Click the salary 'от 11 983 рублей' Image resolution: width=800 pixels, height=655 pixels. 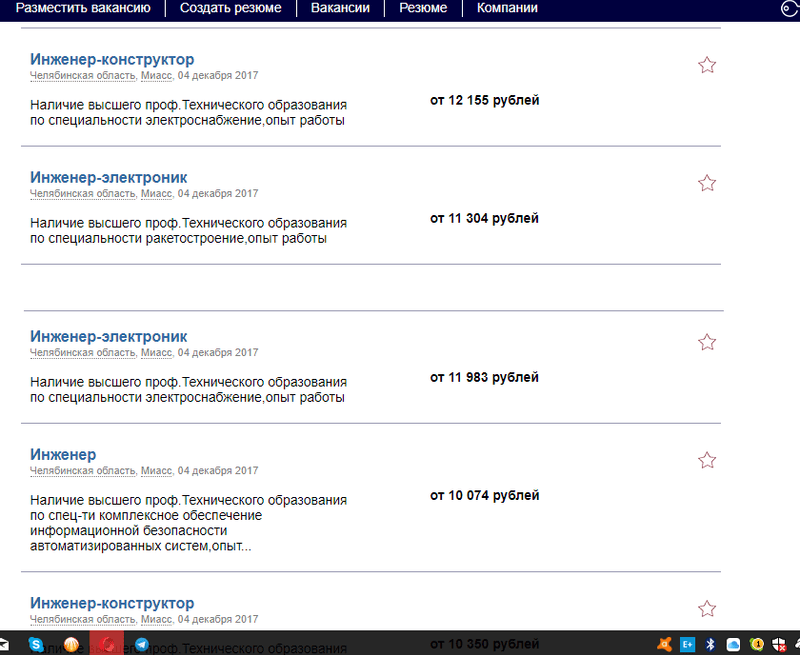485,377
